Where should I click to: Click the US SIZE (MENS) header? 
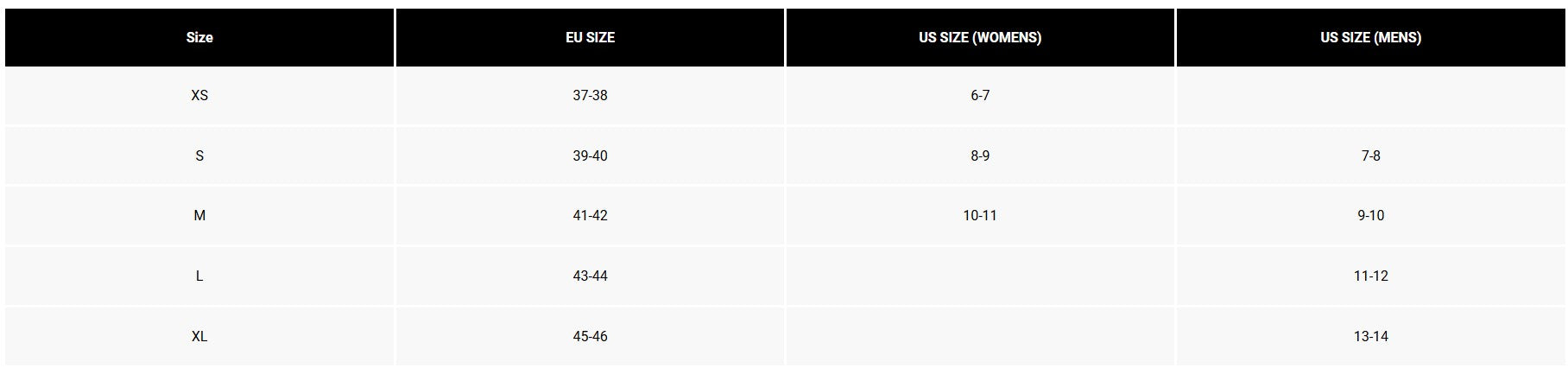tap(1370, 37)
